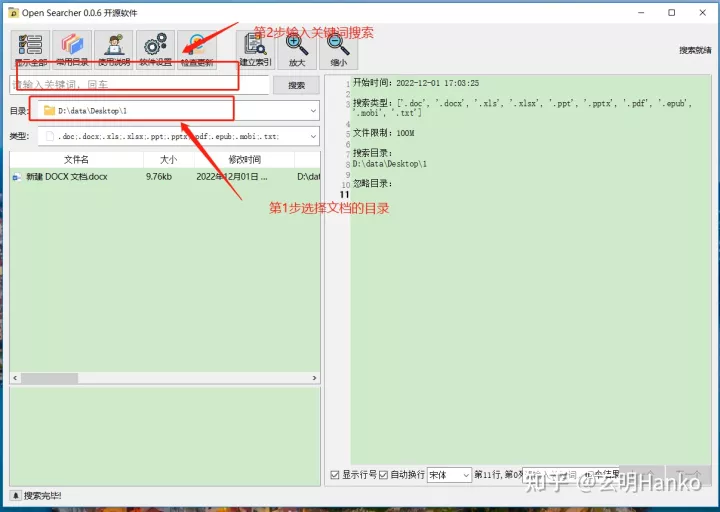Open the 使用说明 usage guide icon

pos(114,50)
